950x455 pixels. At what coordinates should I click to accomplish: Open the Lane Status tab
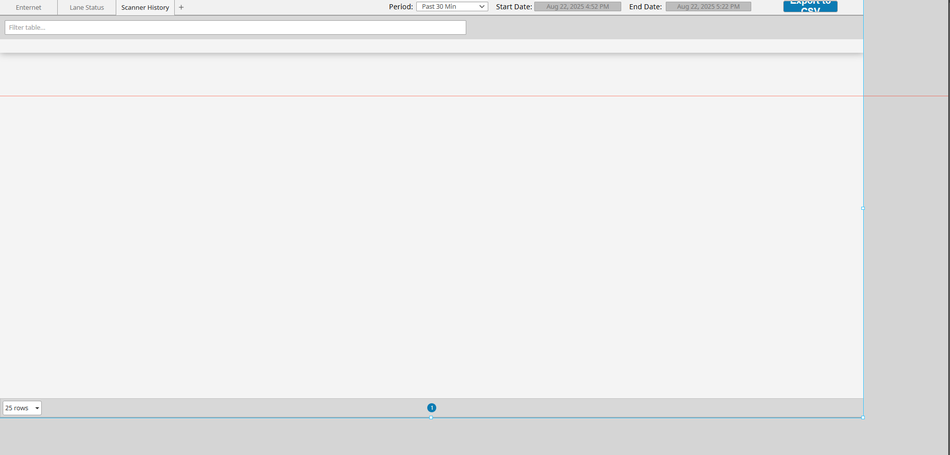[87, 7]
